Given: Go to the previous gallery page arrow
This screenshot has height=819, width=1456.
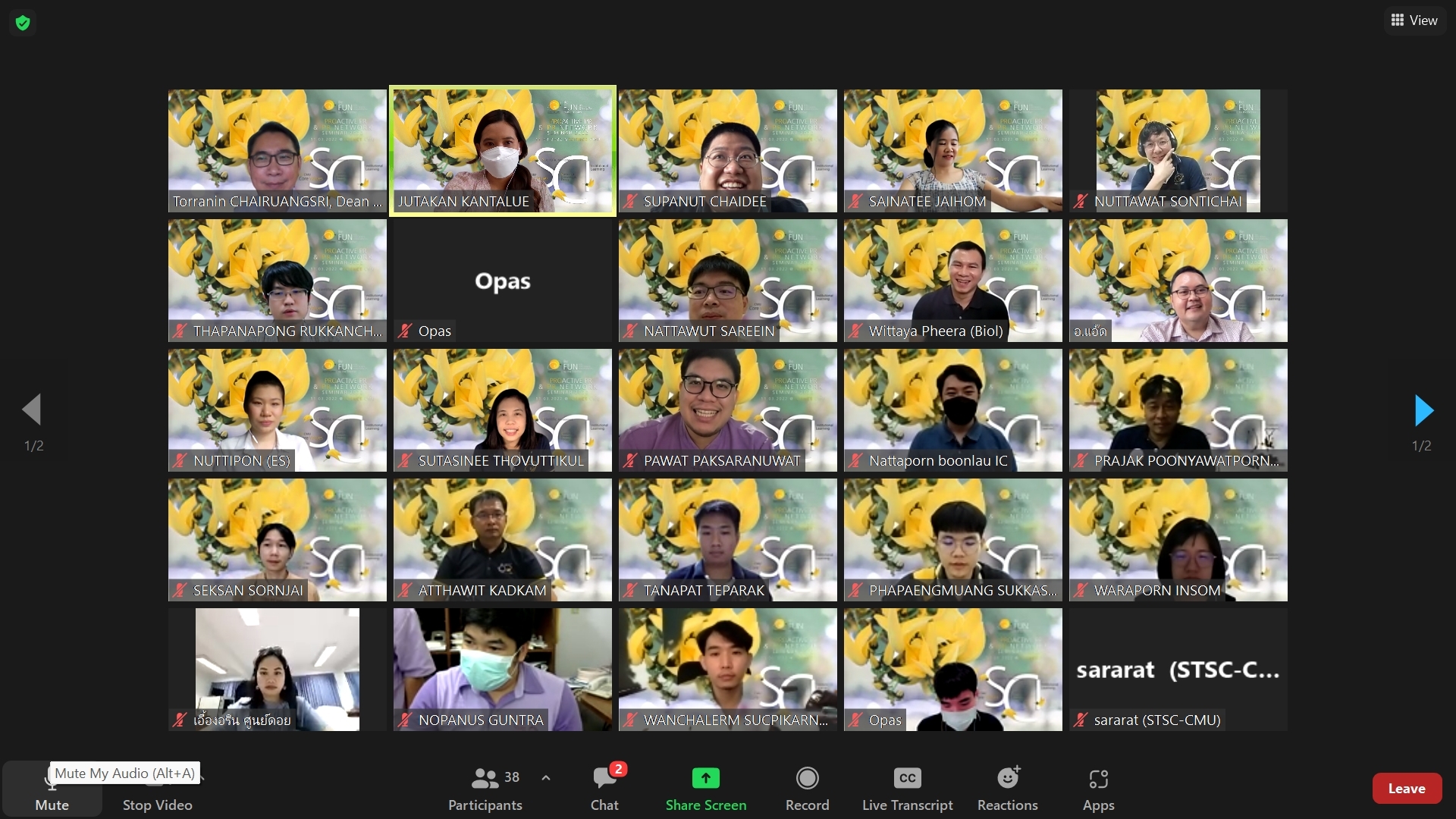Looking at the screenshot, I should pos(32,410).
